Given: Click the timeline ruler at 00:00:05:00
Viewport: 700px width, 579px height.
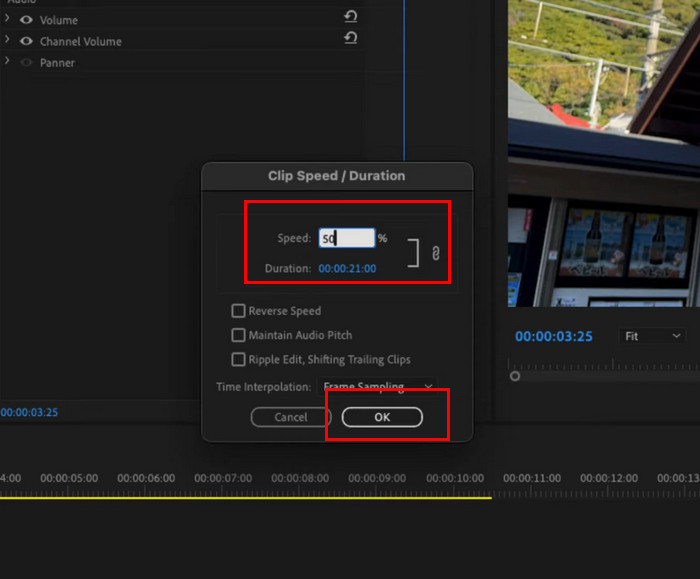Looking at the screenshot, I should [x=69, y=478].
